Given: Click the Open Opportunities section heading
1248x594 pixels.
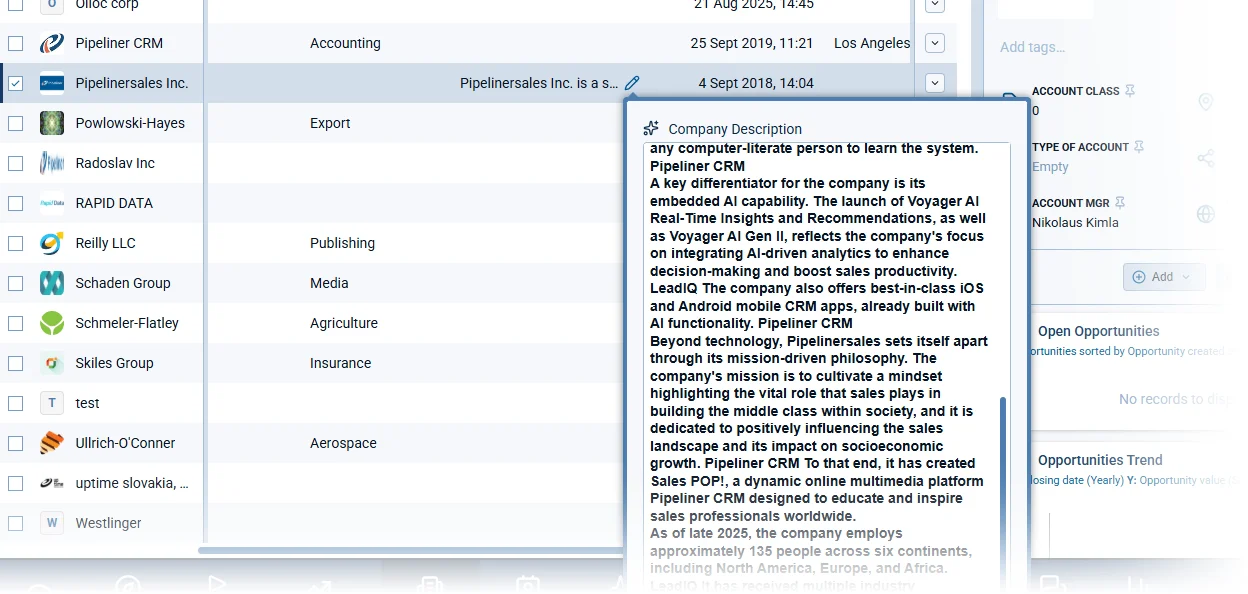Looking at the screenshot, I should (1098, 331).
